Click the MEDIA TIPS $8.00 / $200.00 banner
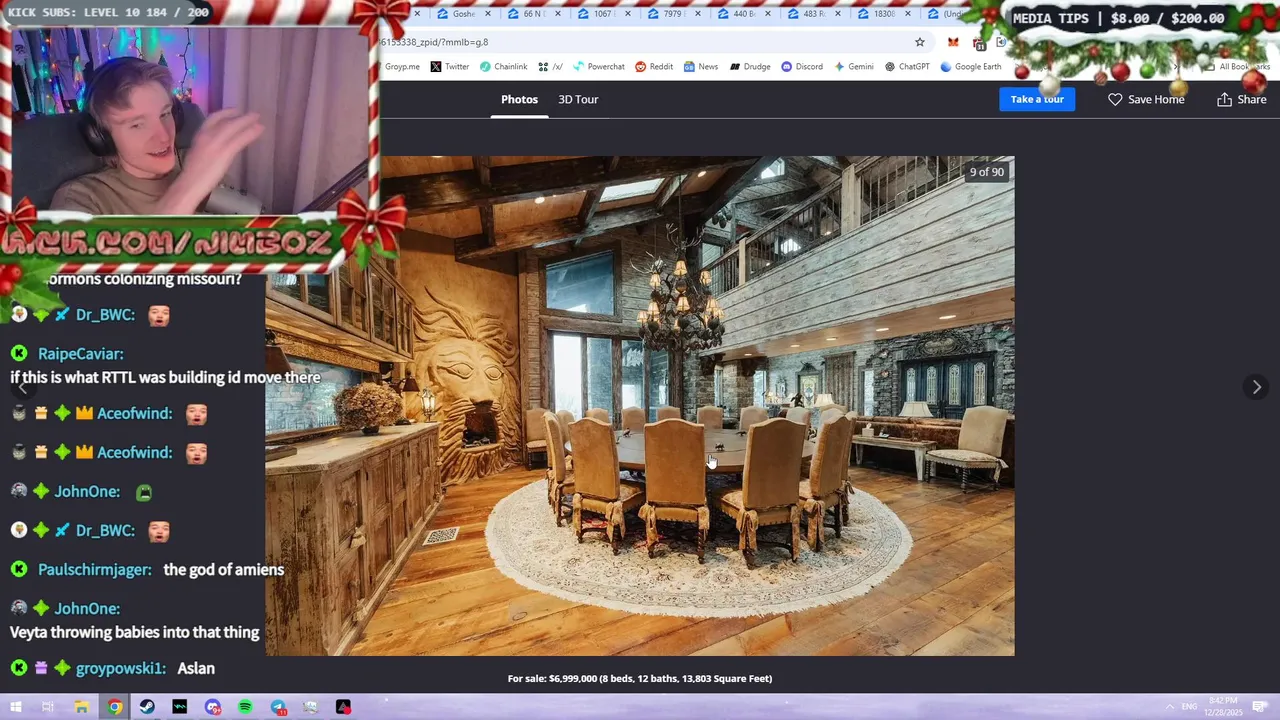Screen dimensions: 1280x720 (x=1118, y=18)
